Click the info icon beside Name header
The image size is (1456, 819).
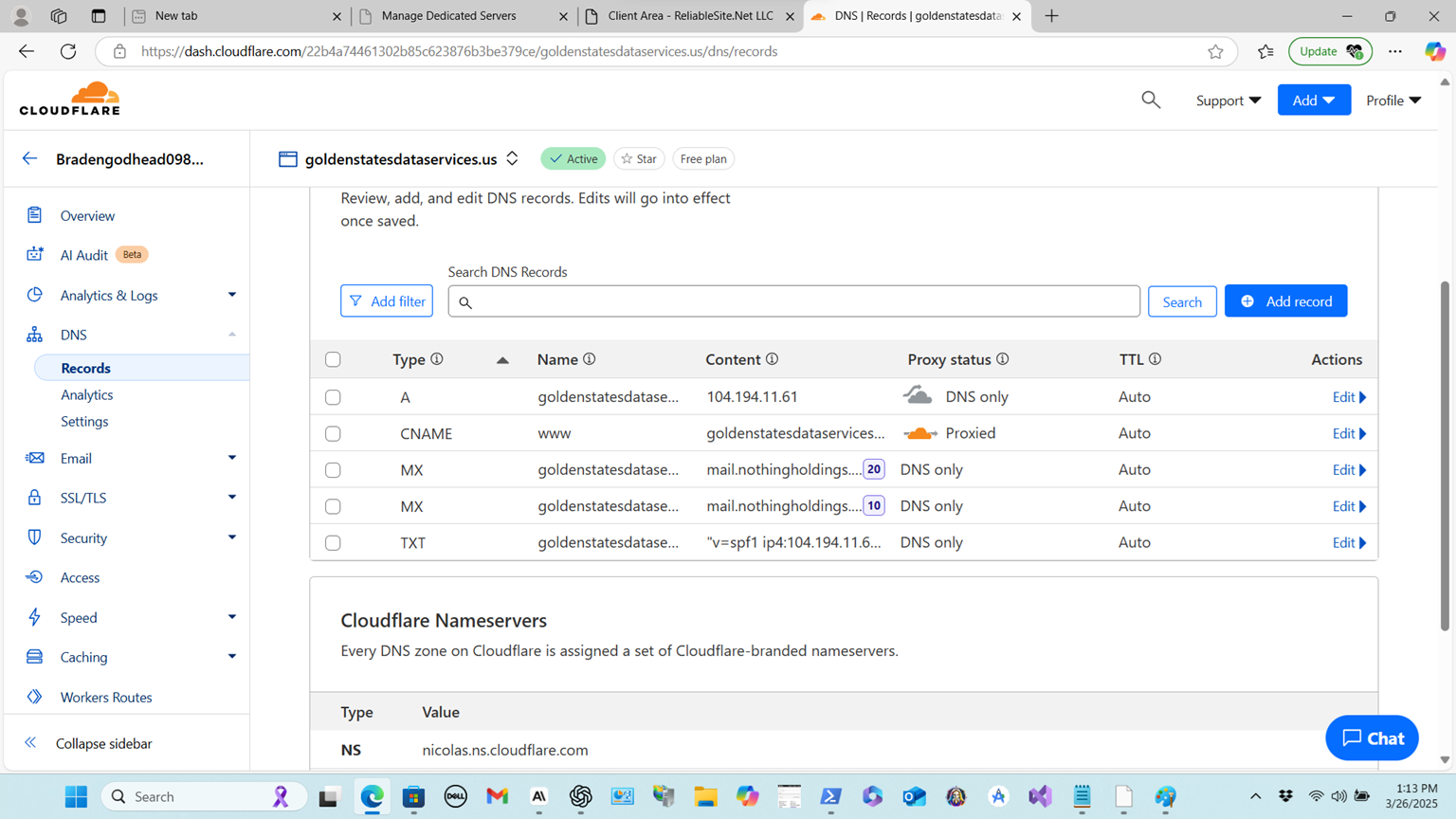coord(590,359)
